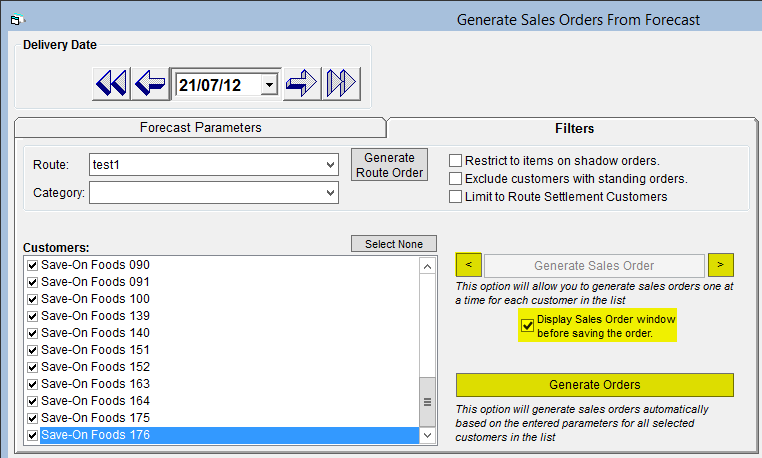
Task: Click the yellow Generate Orders button
Action: click(x=594, y=385)
